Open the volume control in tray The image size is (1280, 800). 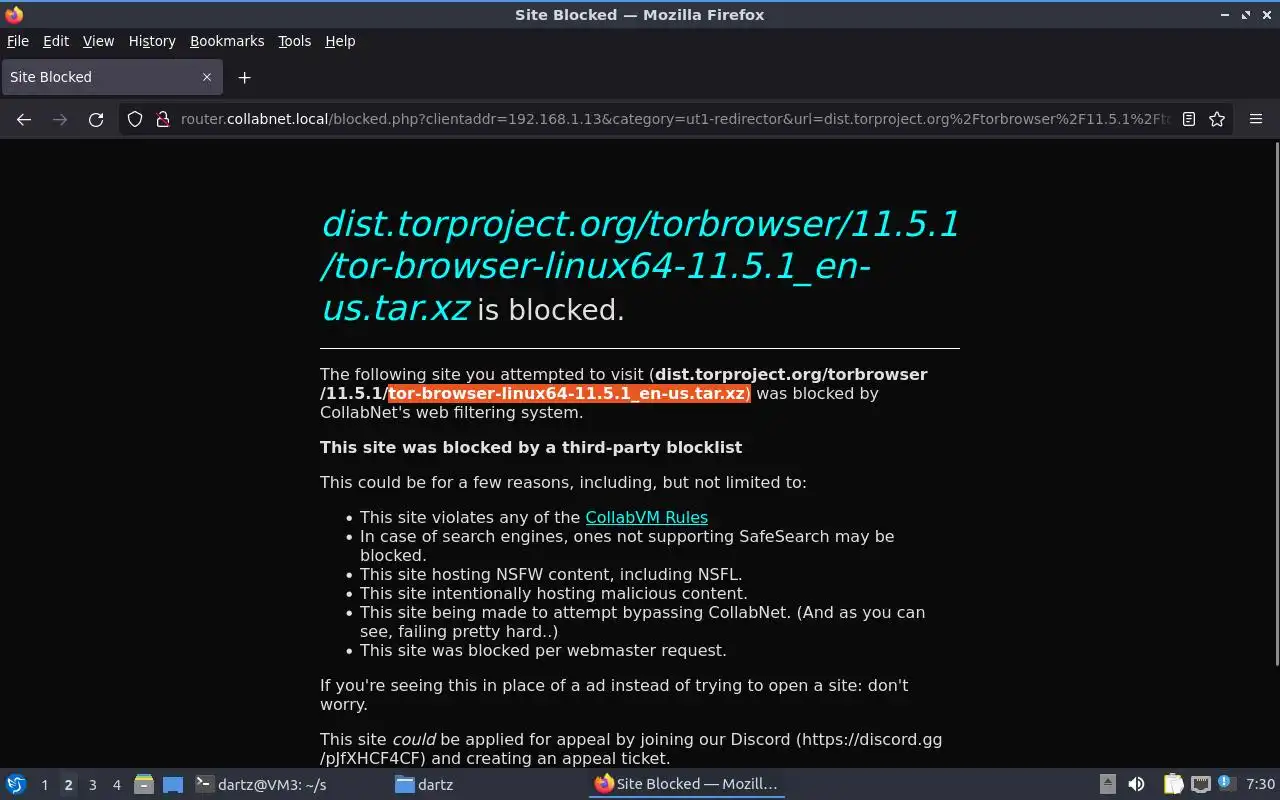point(1136,785)
